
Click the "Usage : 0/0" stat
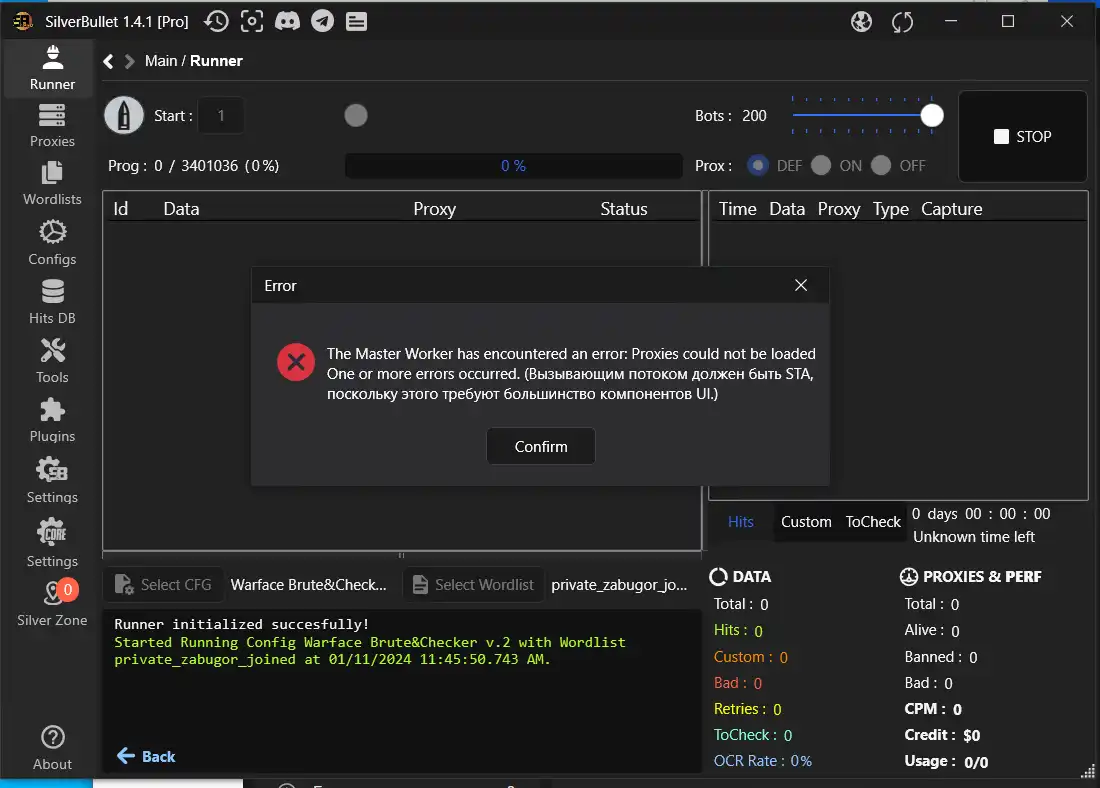946,761
